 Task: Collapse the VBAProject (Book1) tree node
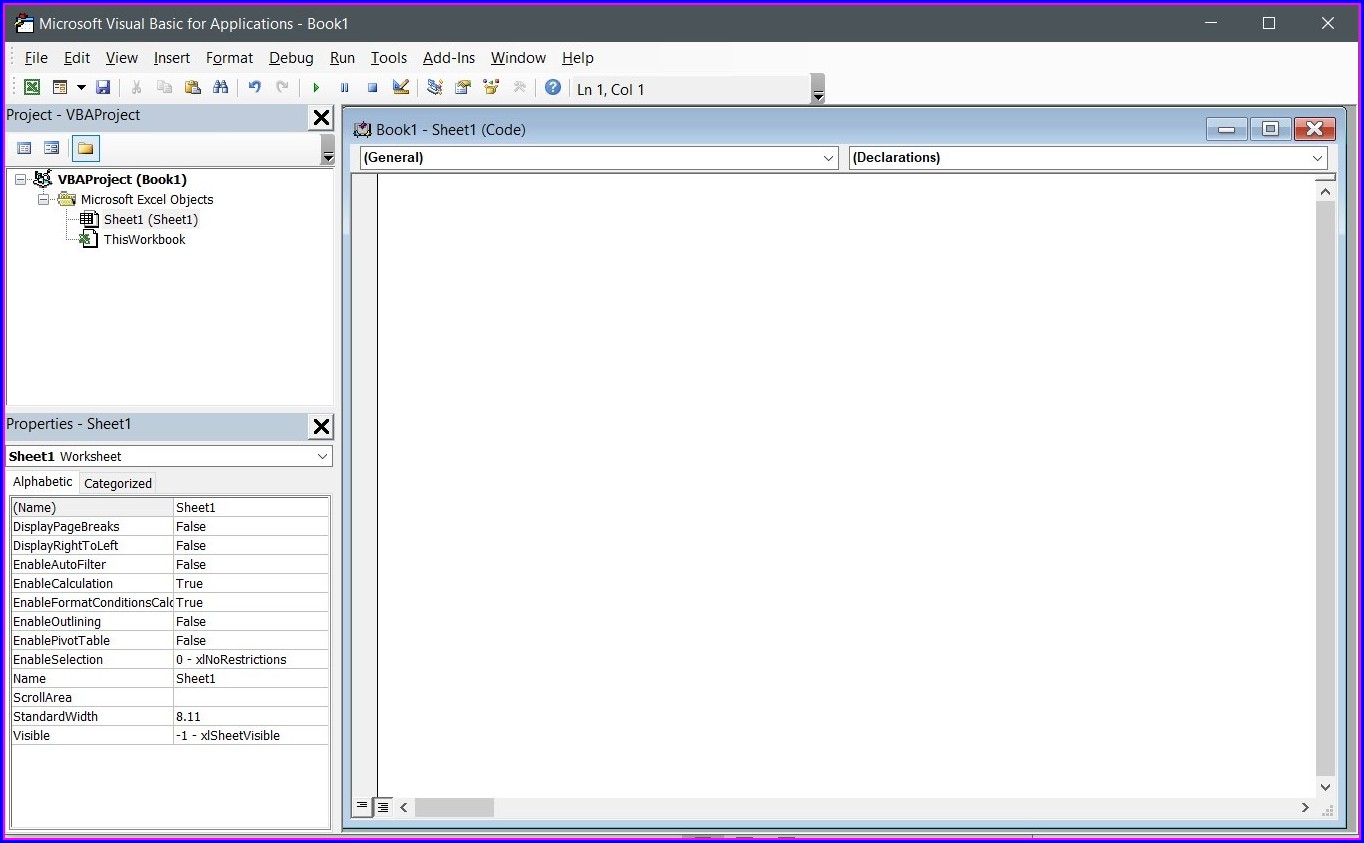coord(20,180)
